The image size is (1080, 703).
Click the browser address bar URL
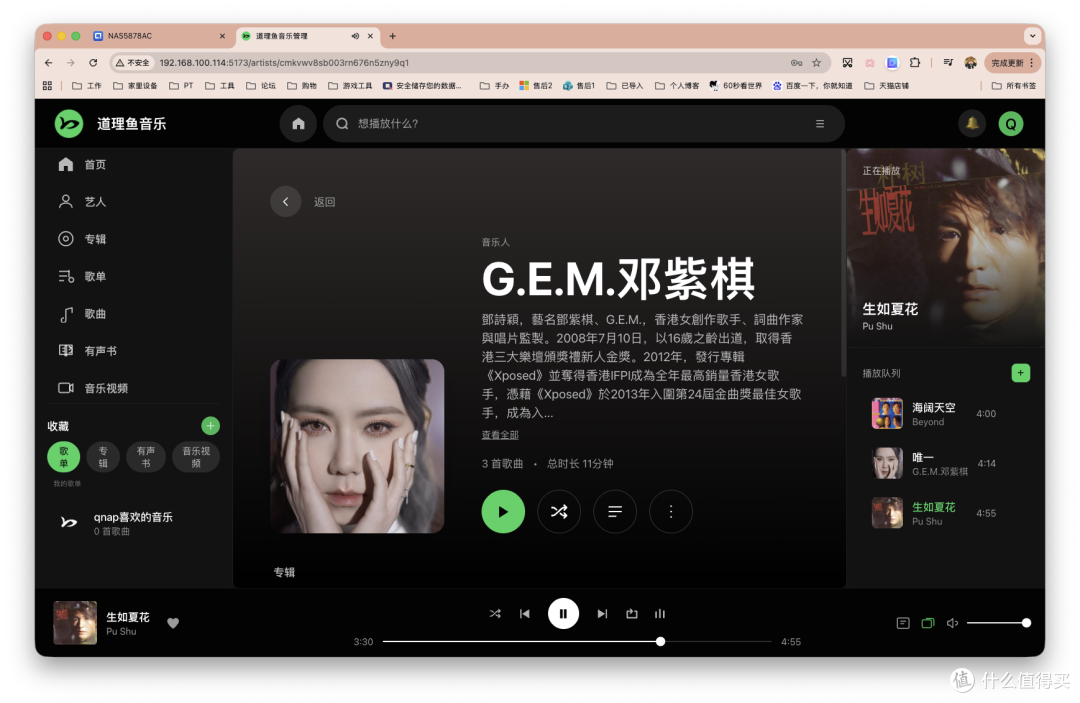[x=284, y=63]
